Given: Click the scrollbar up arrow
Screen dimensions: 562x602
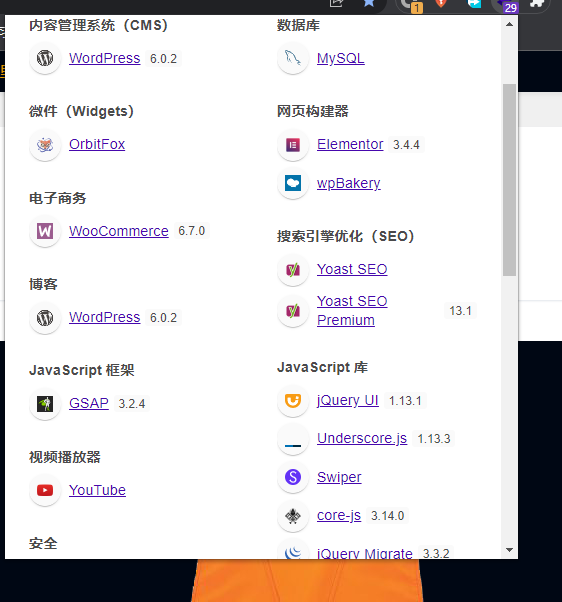Looking at the screenshot, I should click(509, 24).
